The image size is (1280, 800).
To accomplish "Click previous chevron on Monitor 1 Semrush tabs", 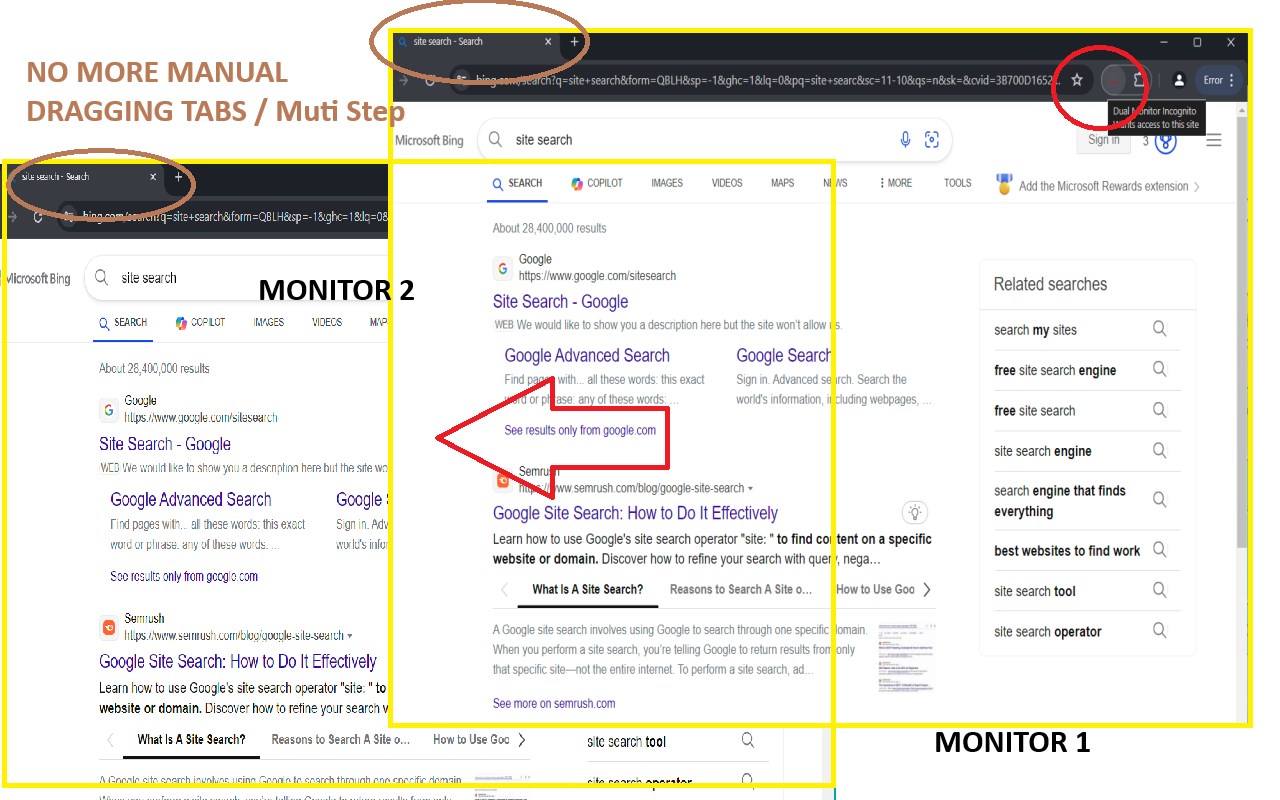I will coord(505,590).
